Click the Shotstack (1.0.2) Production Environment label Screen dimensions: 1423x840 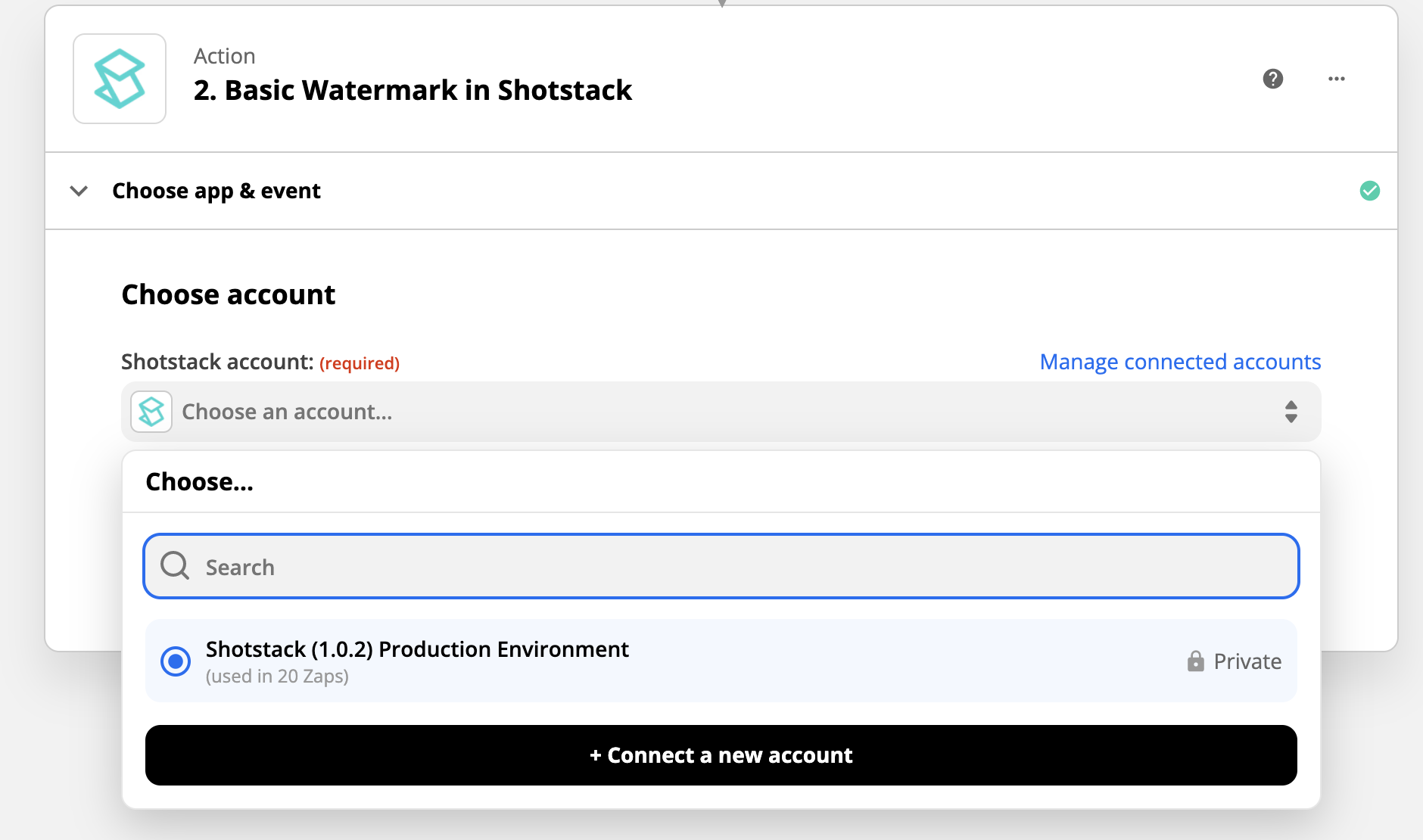[417, 649]
